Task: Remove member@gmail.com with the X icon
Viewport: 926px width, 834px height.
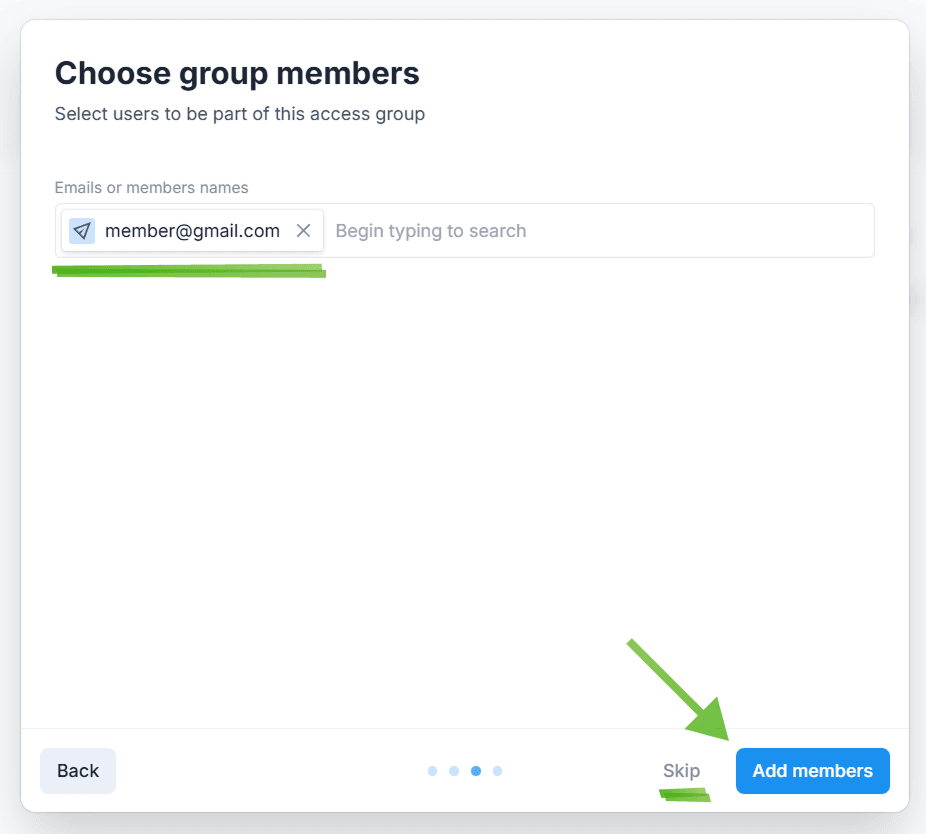Action: (x=304, y=231)
